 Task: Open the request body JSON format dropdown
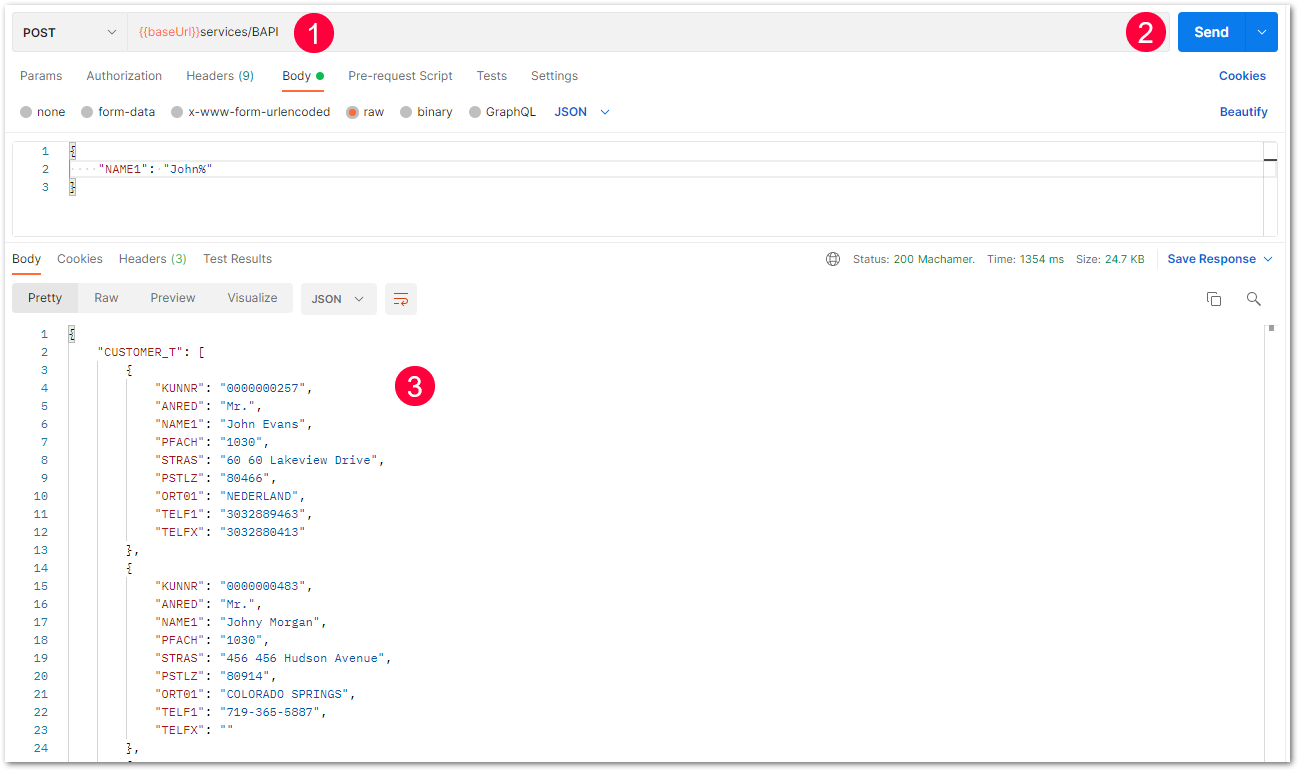click(x=582, y=112)
